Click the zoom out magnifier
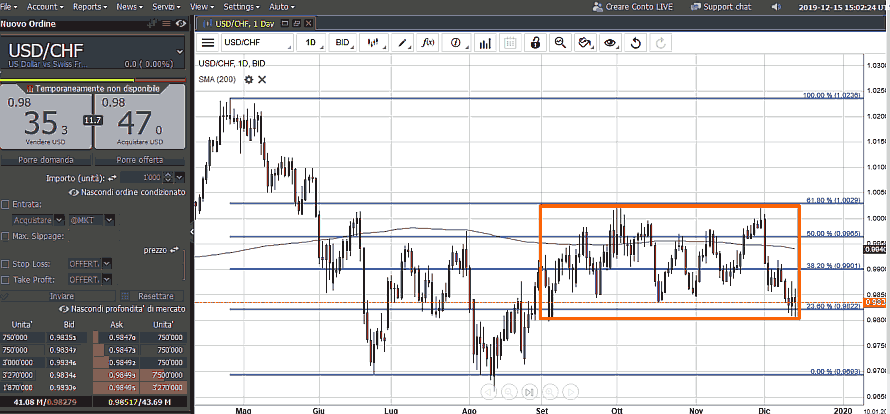 pos(560,43)
